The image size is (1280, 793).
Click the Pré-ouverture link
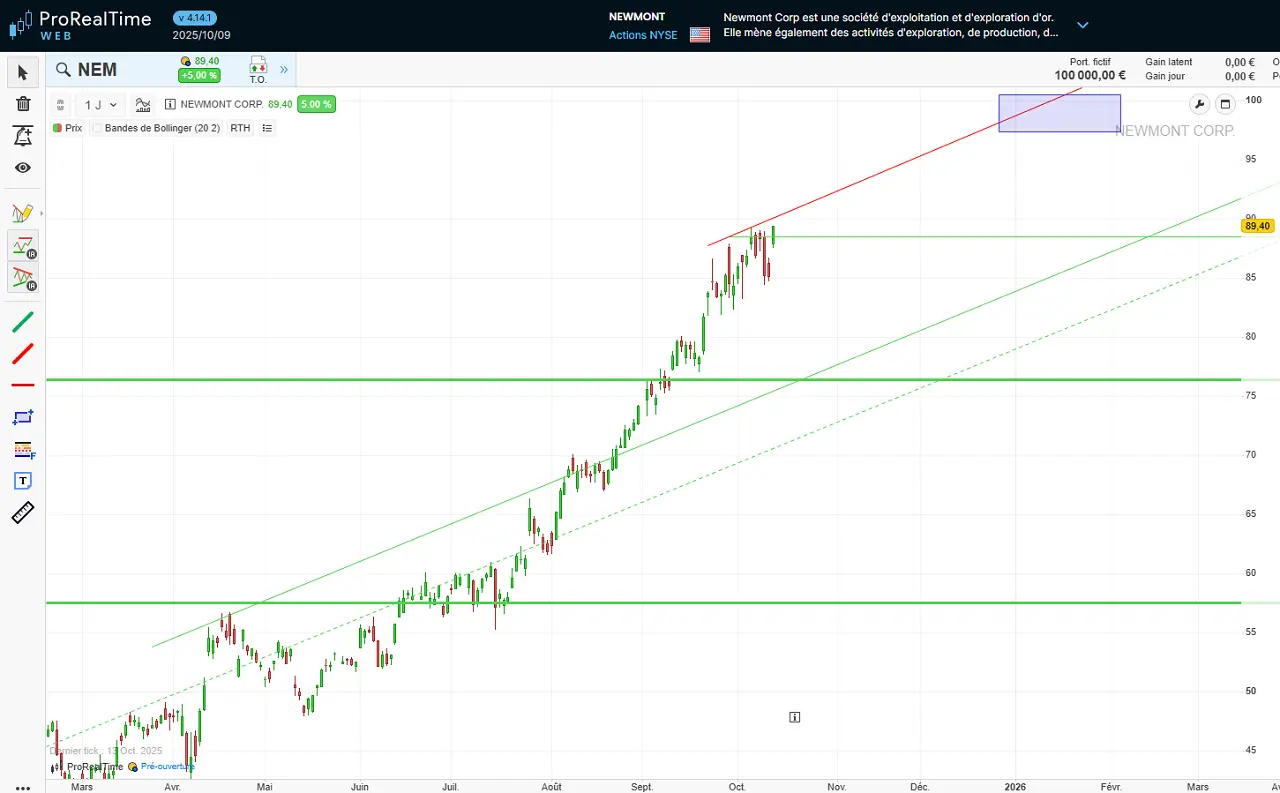(x=166, y=767)
